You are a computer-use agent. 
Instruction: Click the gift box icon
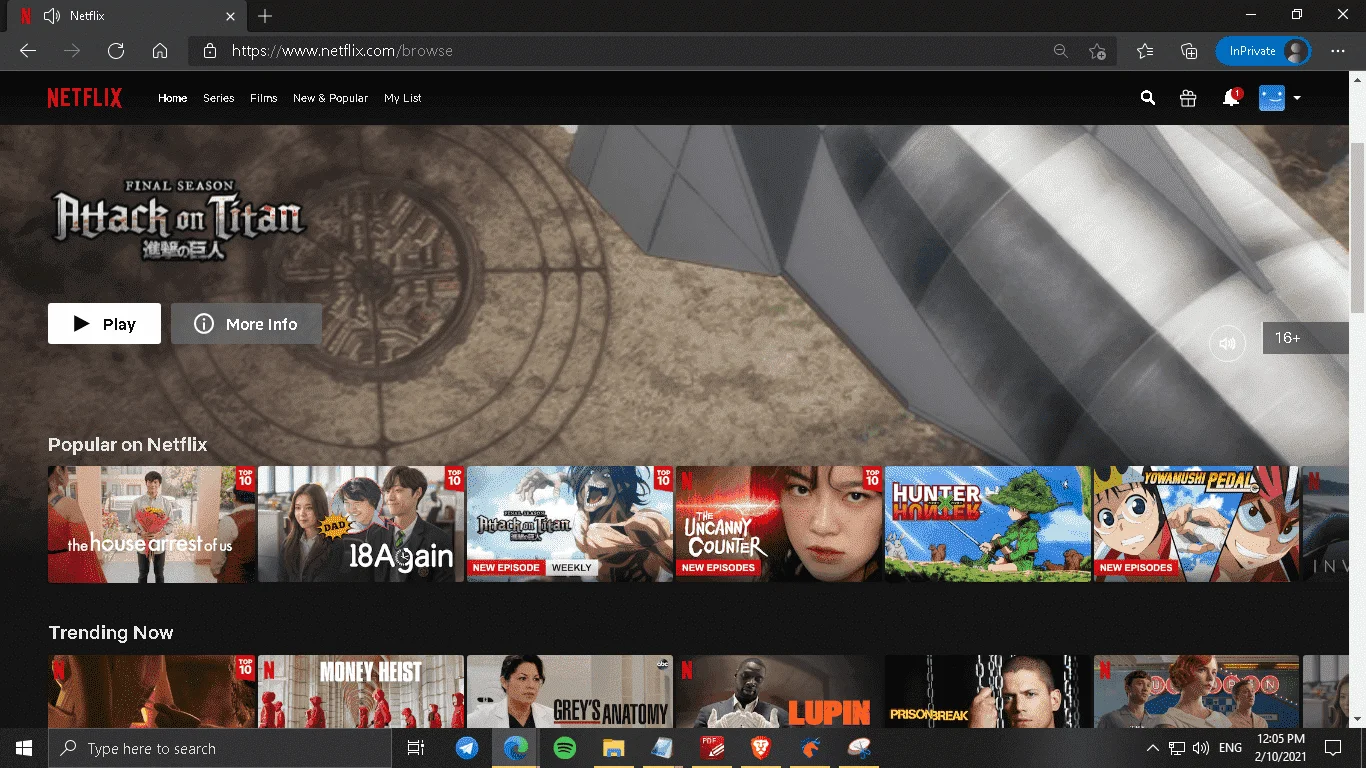point(1188,98)
